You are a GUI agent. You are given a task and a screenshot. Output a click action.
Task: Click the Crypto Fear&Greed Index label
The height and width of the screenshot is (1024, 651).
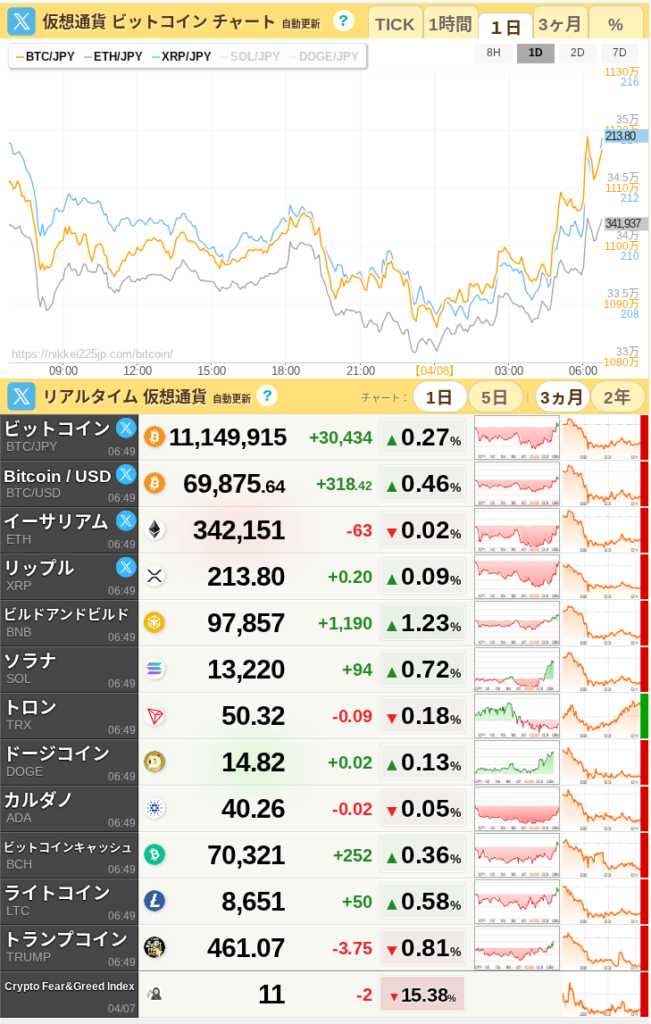68,986
